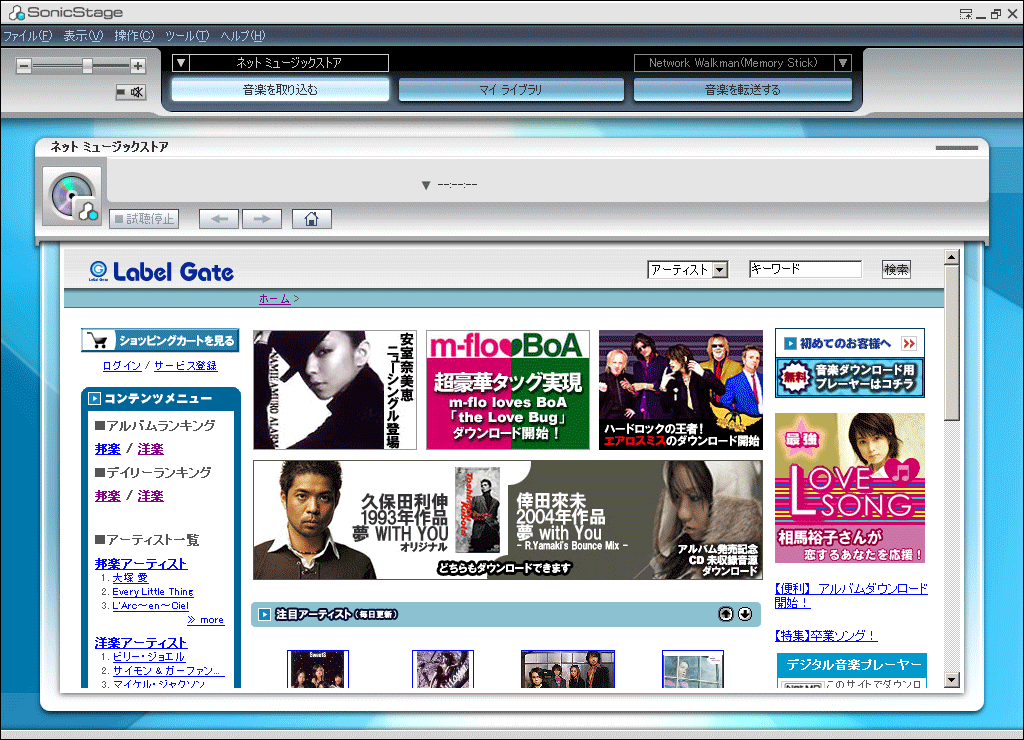This screenshot has height=740, width=1024.
Task: Switch to the 音楽を転送する tab
Action: (x=743, y=89)
